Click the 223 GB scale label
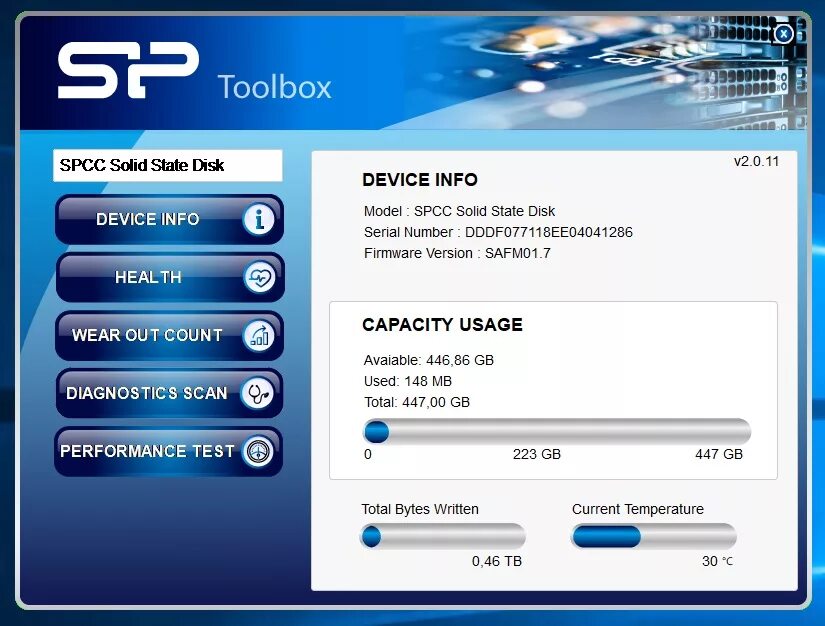Image resolution: width=825 pixels, height=626 pixels. pyautogui.click(x=537, y=454)
